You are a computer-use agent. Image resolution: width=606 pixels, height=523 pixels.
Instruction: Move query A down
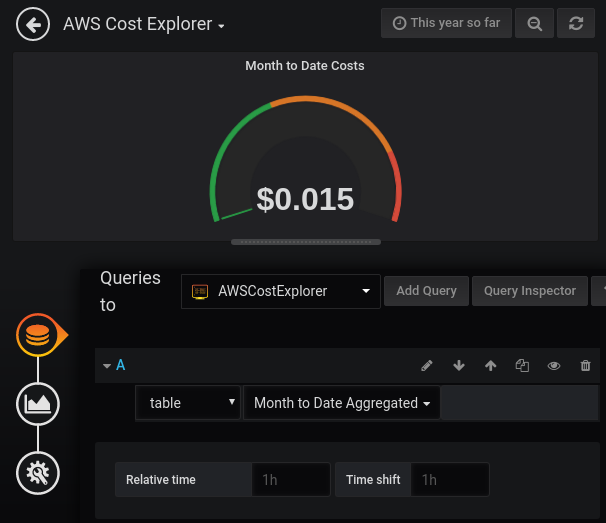pos(459,366)
